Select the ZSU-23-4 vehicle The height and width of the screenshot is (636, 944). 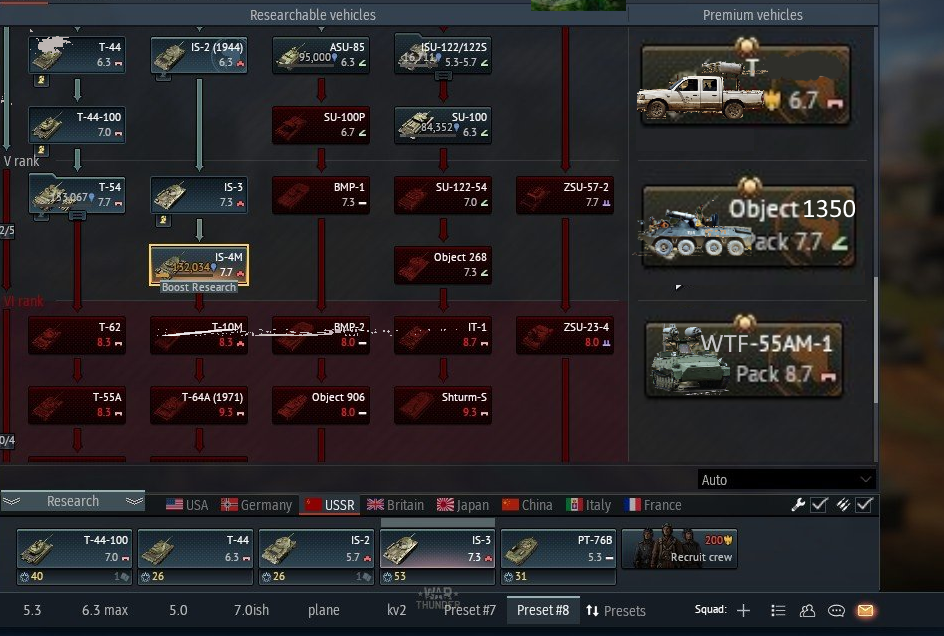point(565,335)
